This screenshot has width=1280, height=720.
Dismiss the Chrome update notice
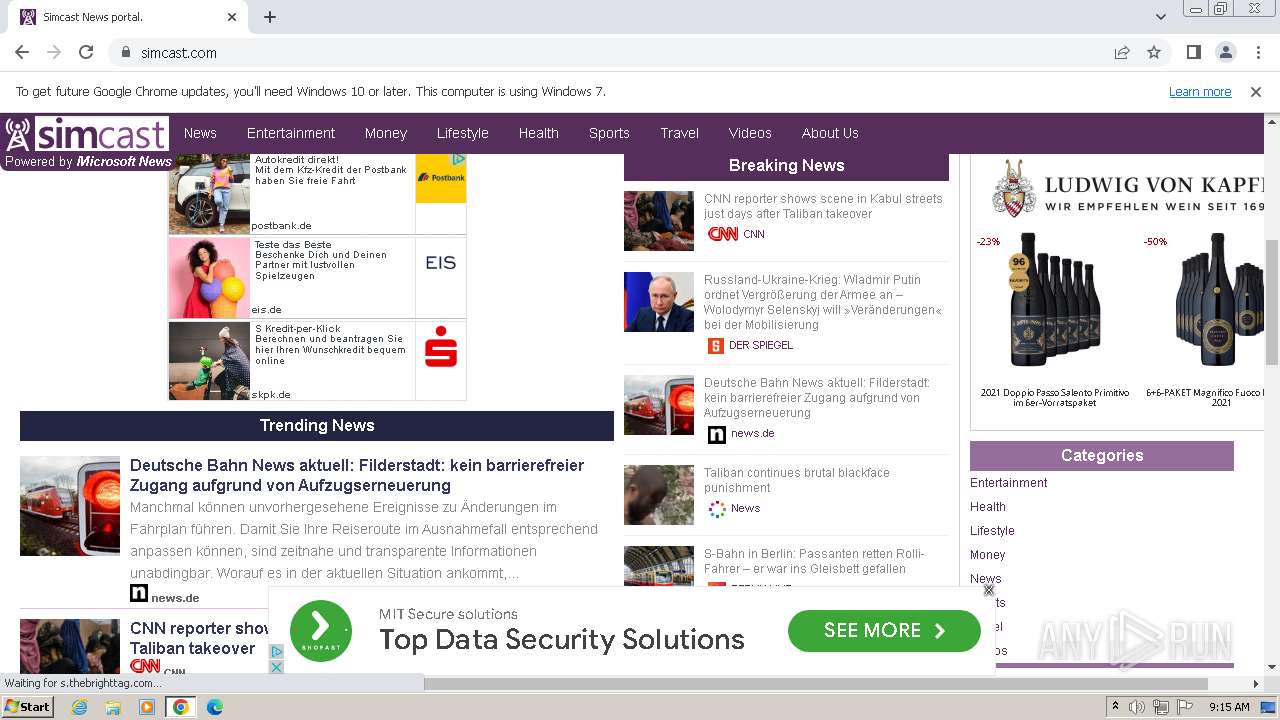(x=1256, y=91)
